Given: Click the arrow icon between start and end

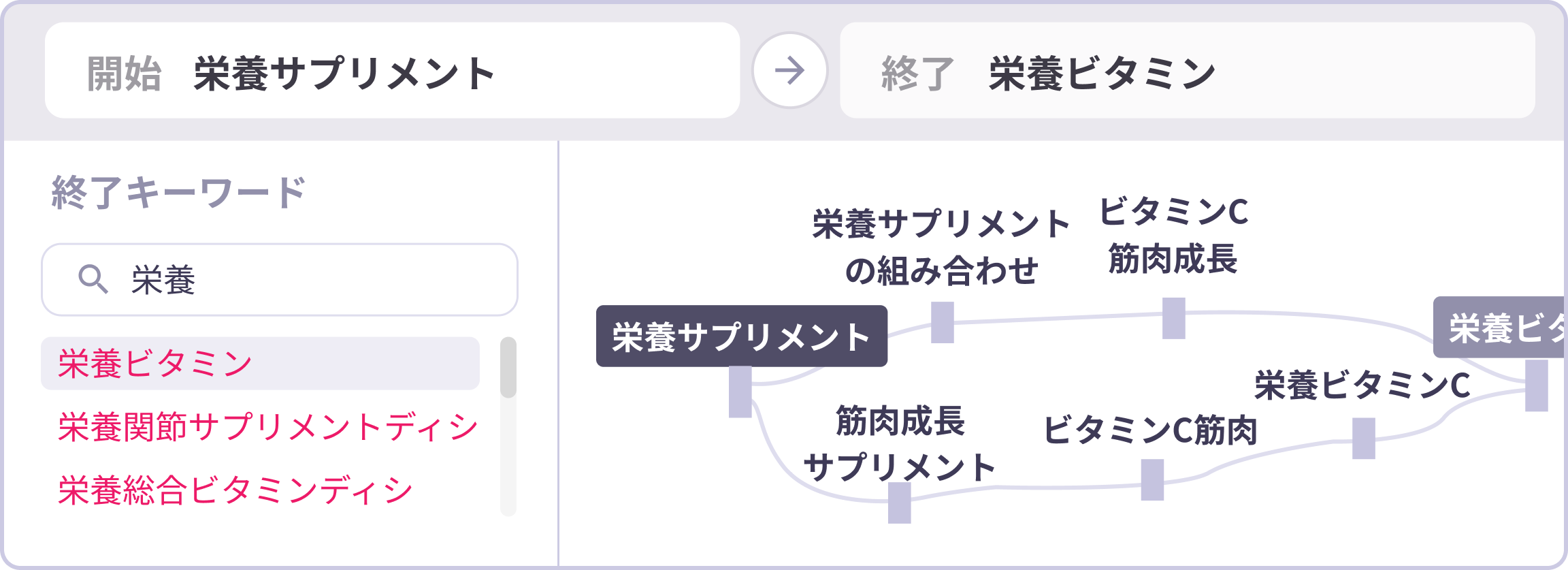Looking at the screenshot, I should click(x=789, y=71).
